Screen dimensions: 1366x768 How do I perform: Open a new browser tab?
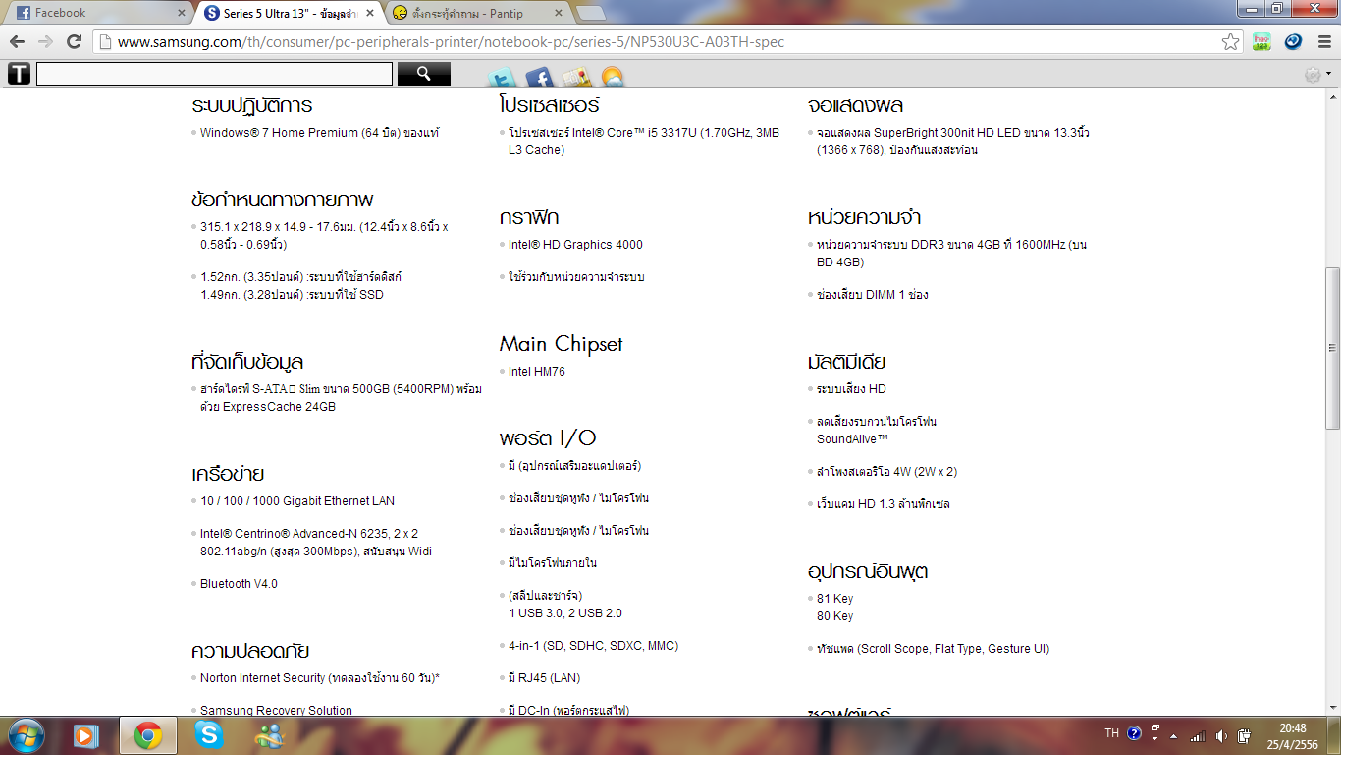click(x=591, y=13)
